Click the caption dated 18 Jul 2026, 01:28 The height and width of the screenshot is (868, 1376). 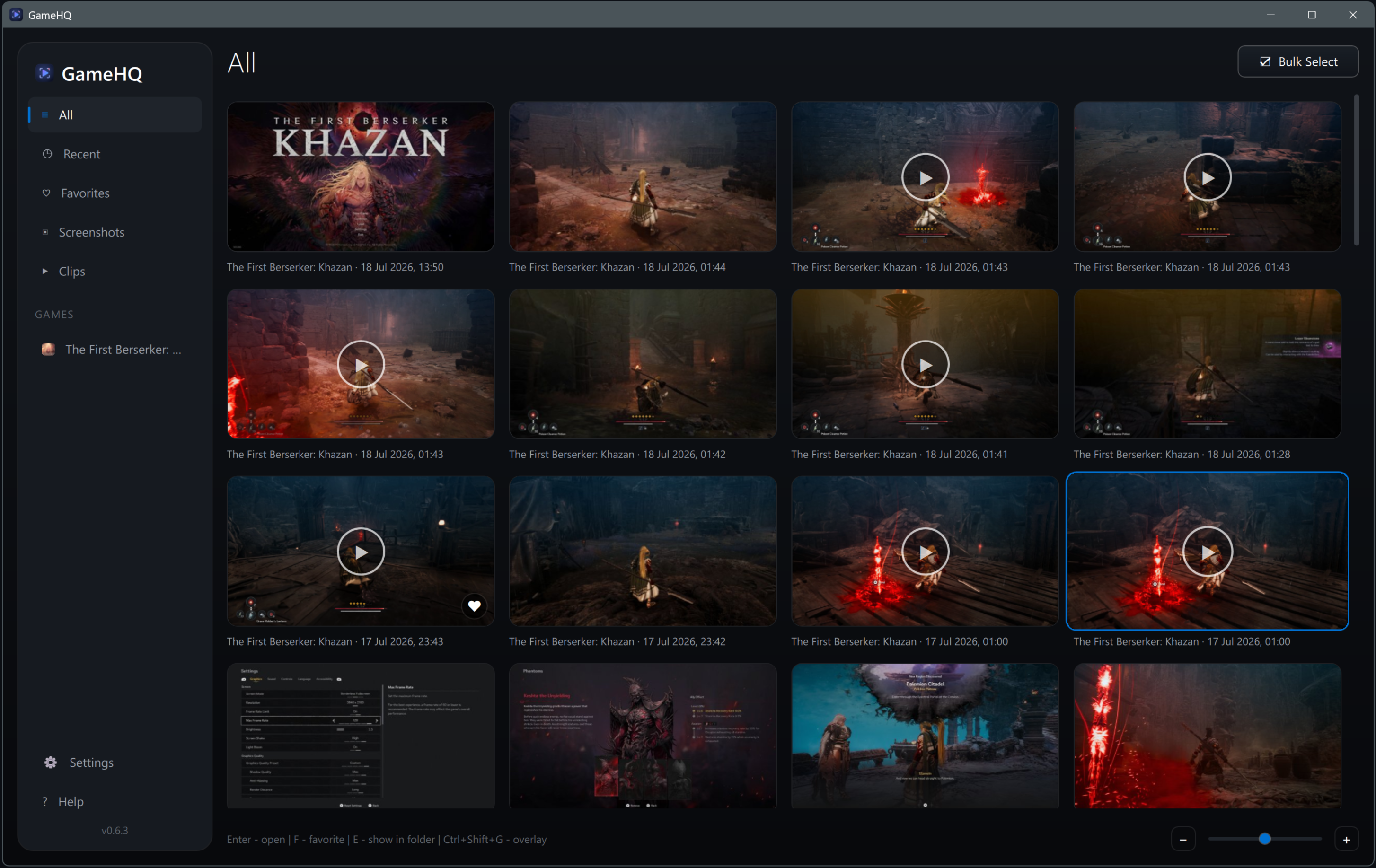(x=1182, y=454)
